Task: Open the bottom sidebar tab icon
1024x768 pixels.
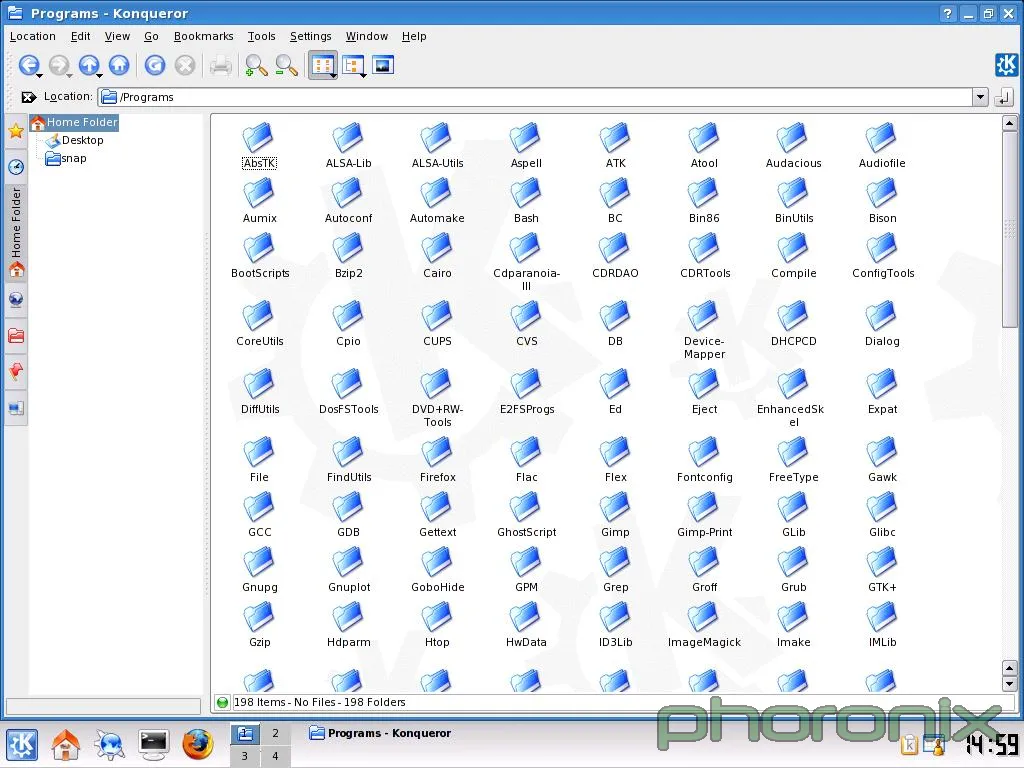Action: [16, 409]
